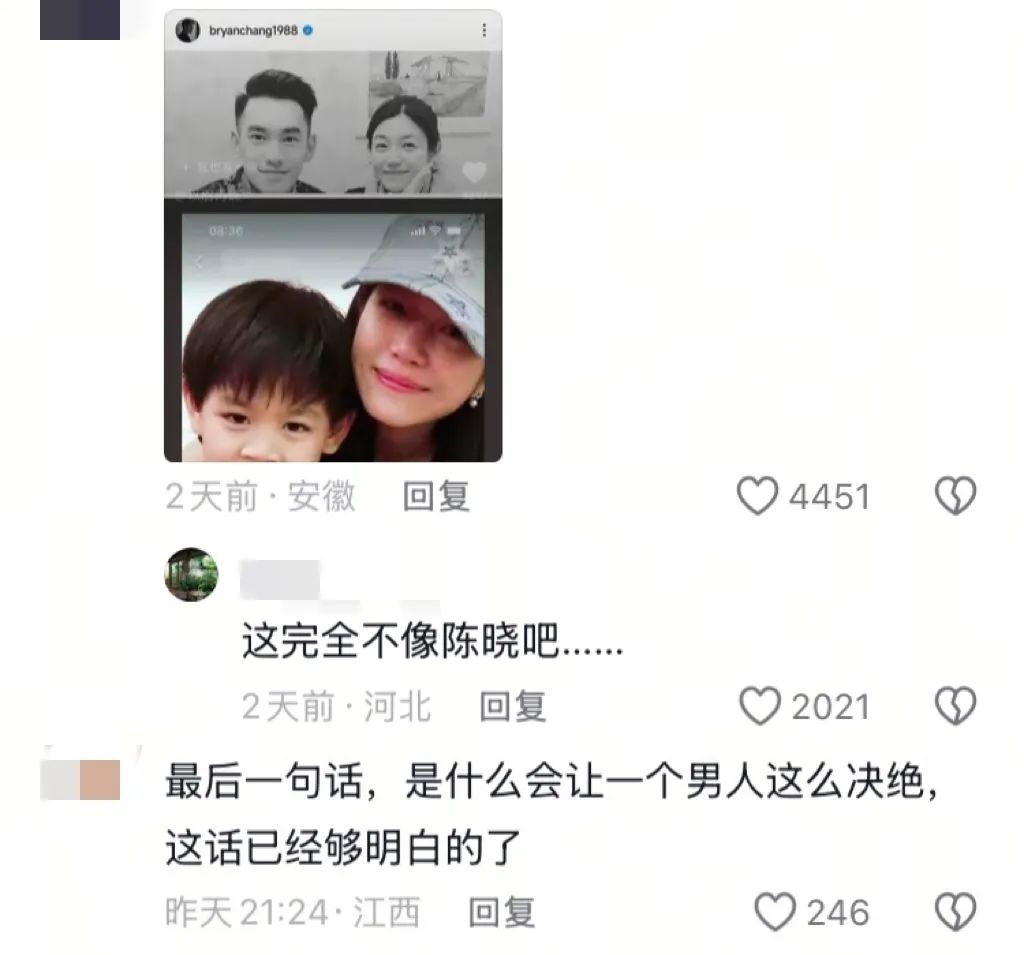
Task: Open the forest avatar of the 河北 replier
Action: [191, 574]
